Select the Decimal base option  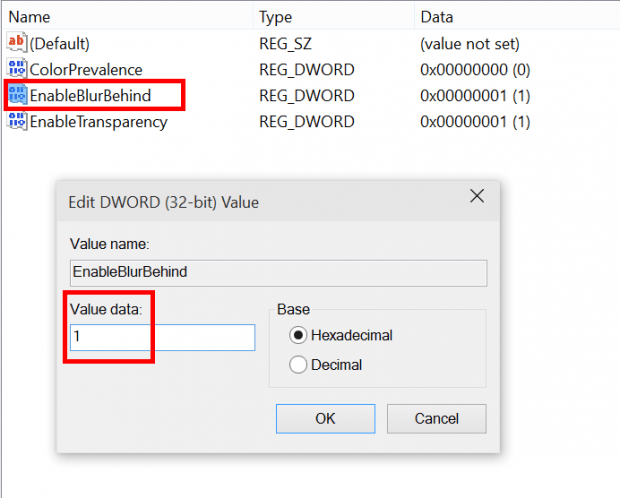point(298,365)
